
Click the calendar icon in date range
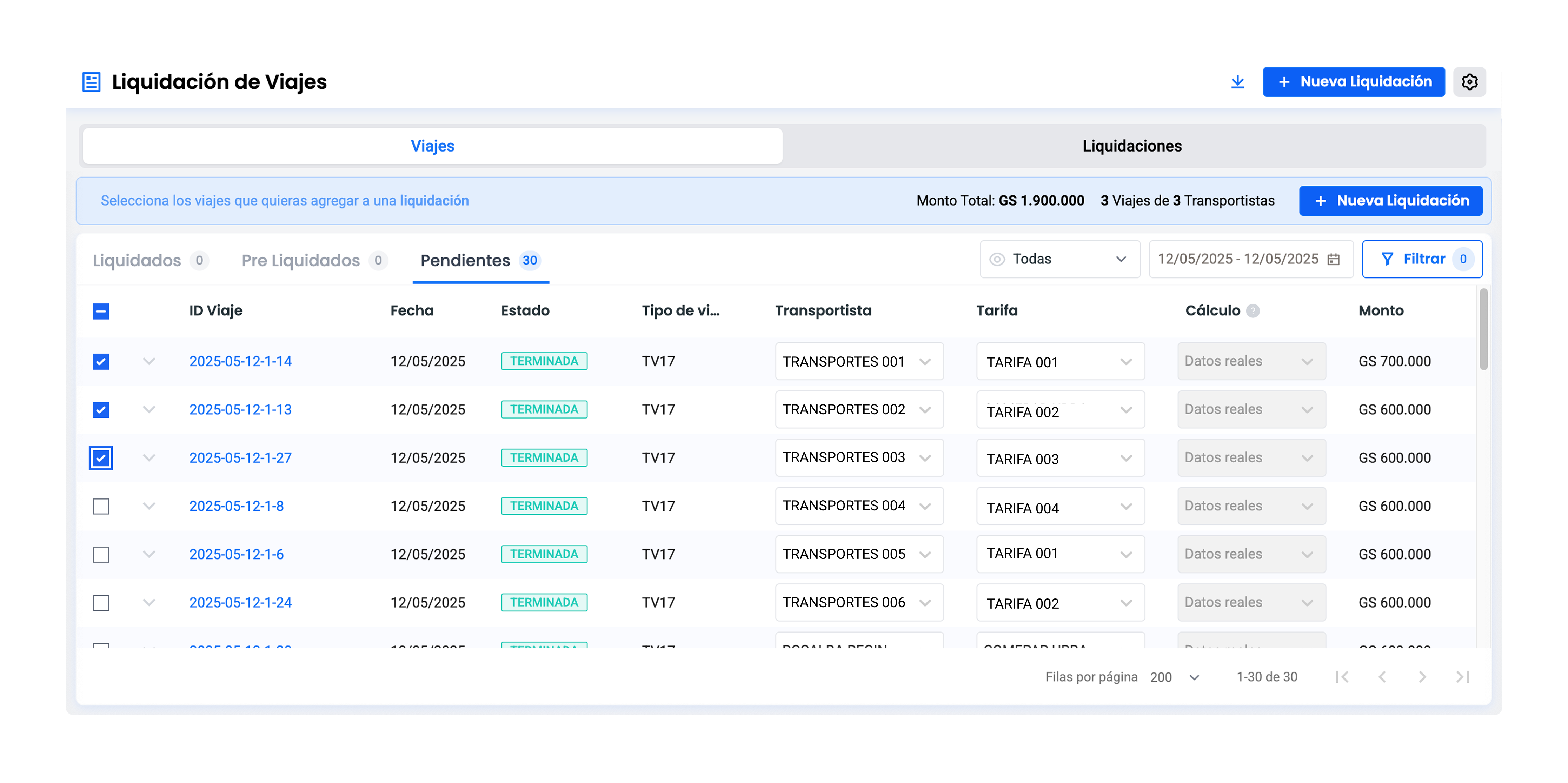[x=1333, y=259]
